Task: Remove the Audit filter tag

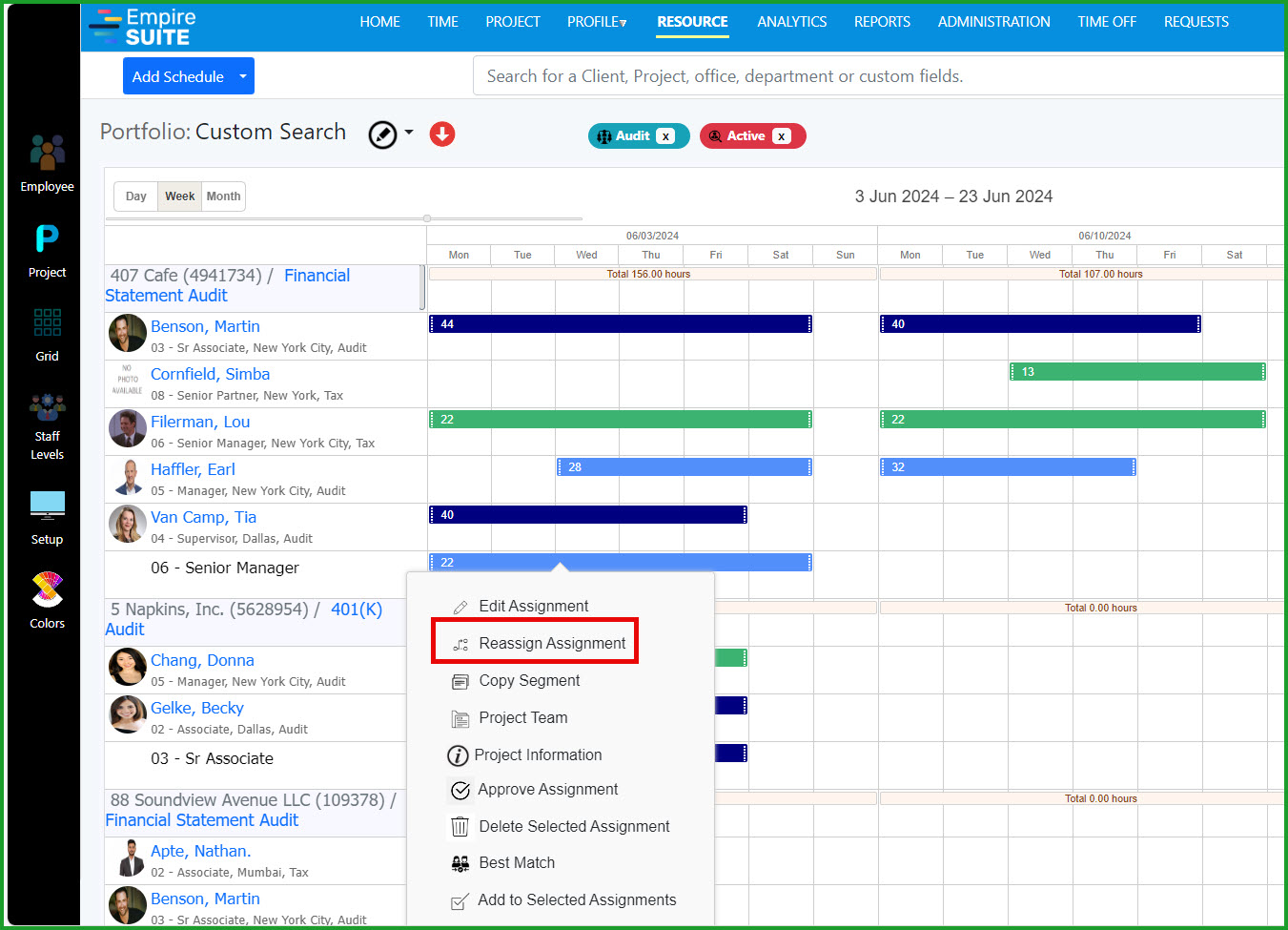Action: click(665, 136)
